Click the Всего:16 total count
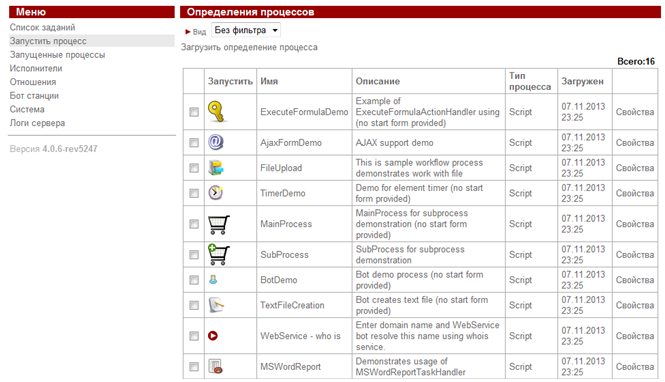665x382 pixels. tap(636, 61)
